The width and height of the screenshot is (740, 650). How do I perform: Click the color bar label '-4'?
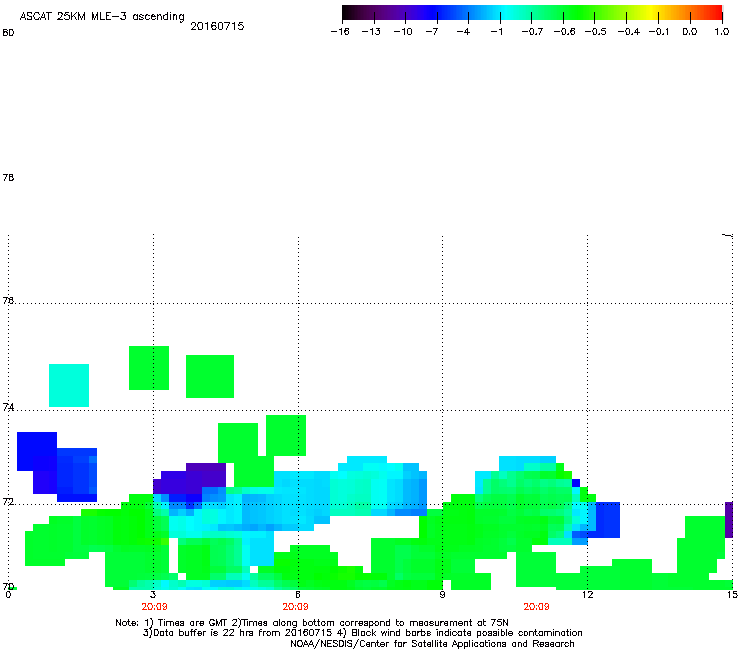click(x=463, y=32)
